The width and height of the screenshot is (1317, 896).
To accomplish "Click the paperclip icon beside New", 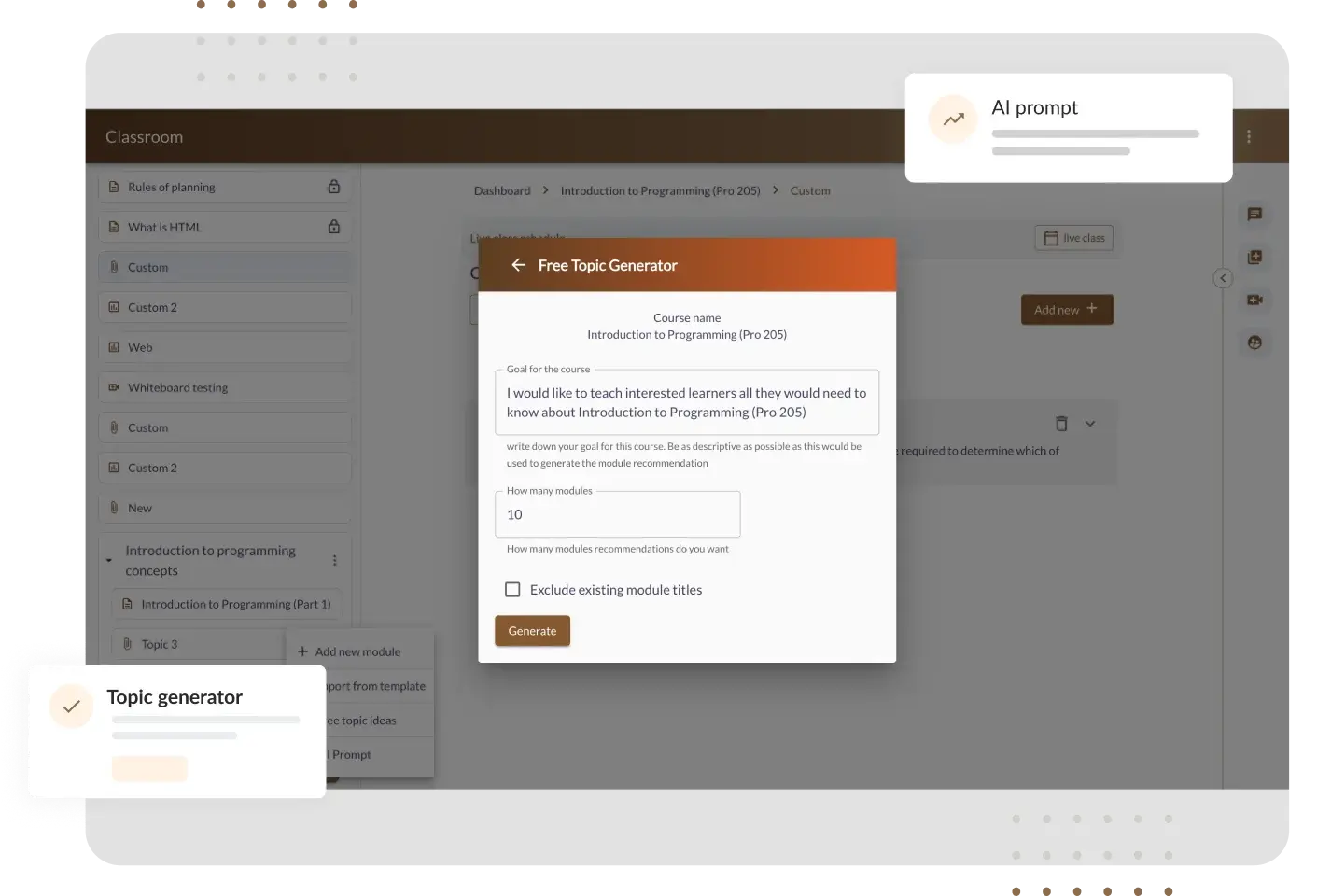I will (114, 508).
